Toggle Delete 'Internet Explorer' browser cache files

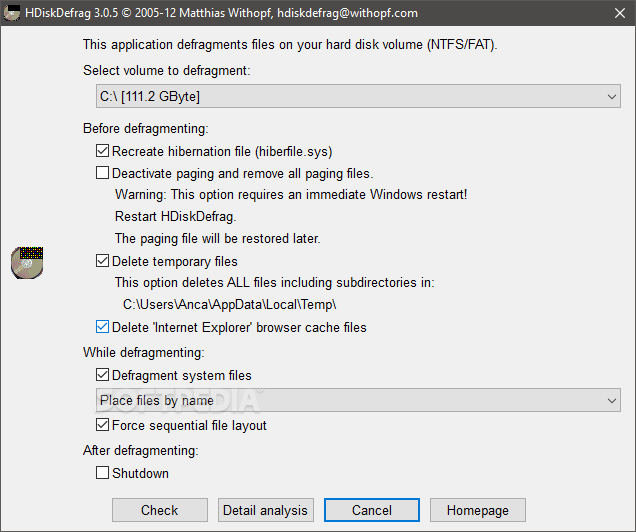[x=102, y=327]
